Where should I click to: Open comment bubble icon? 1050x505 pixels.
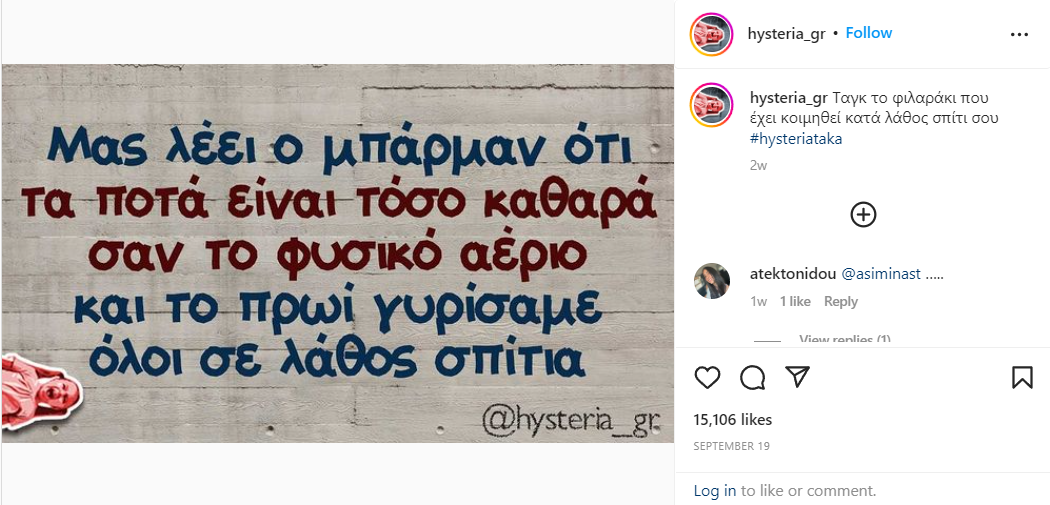(x=753, y=378)
